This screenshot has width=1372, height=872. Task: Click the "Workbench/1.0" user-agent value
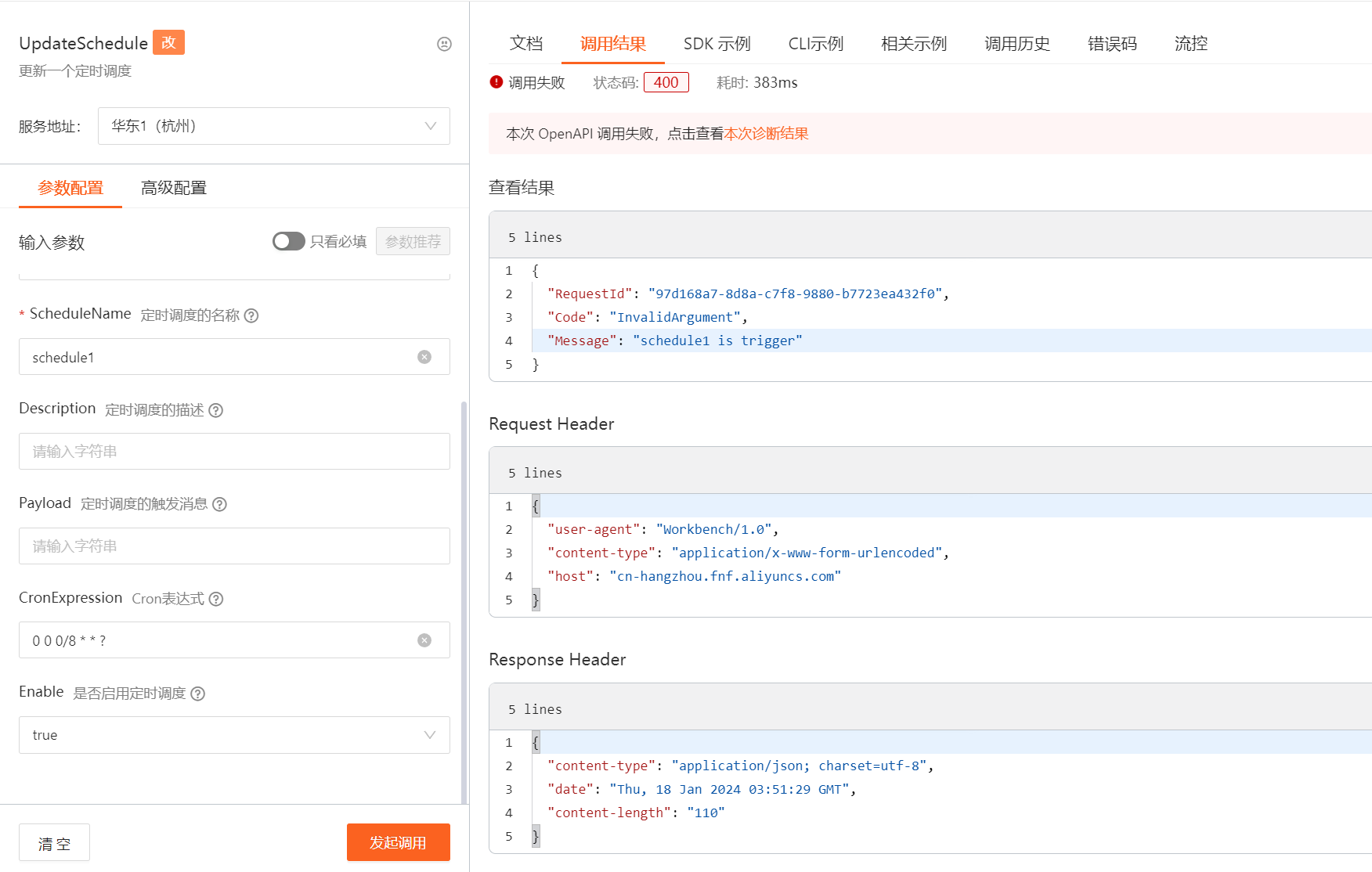714,529
